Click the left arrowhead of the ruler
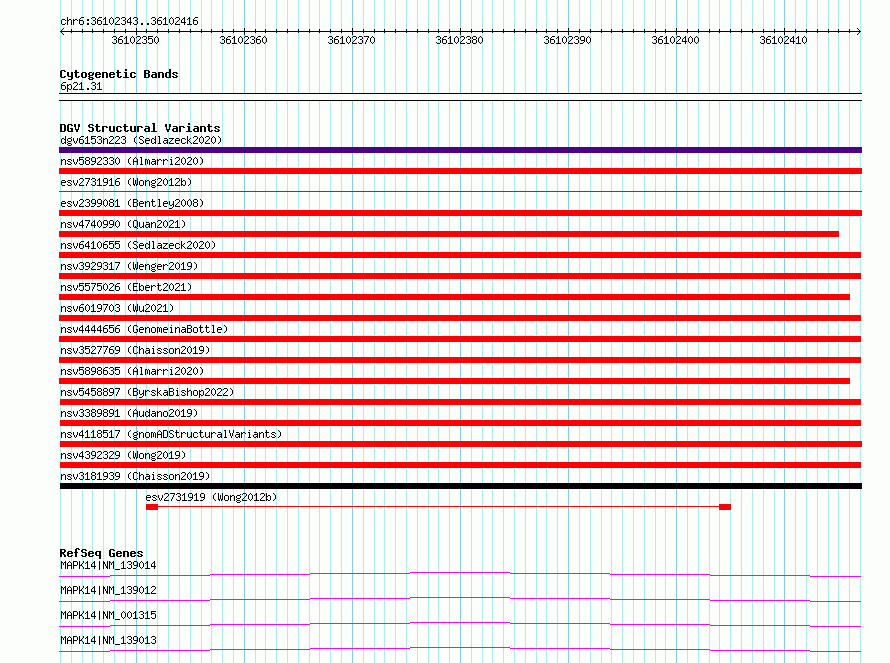Image resolution: width=890 pixels, height=663 pixels. [x=62, y=31]
